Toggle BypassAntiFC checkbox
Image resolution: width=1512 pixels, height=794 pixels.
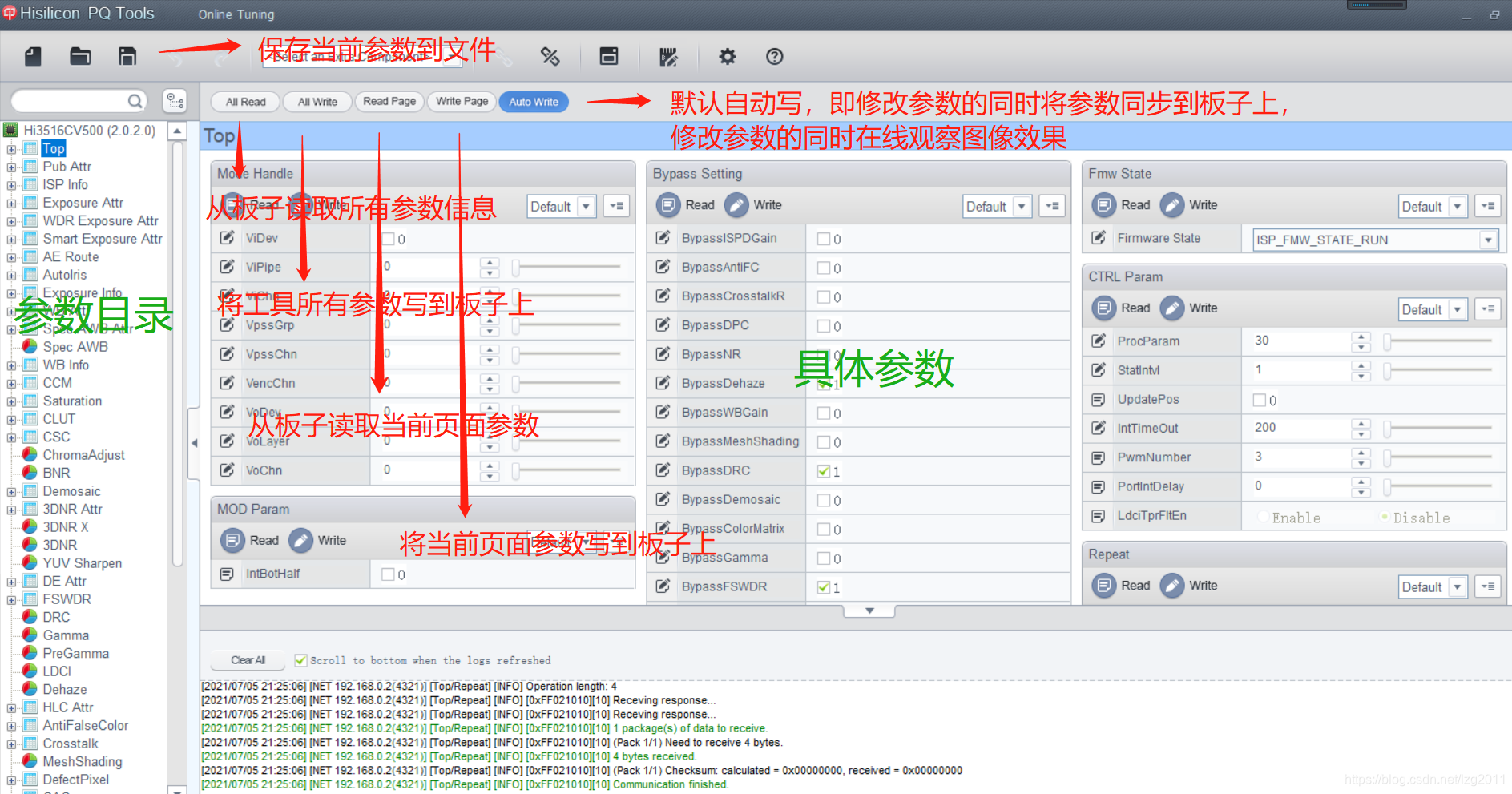click(x=824, y=268)
